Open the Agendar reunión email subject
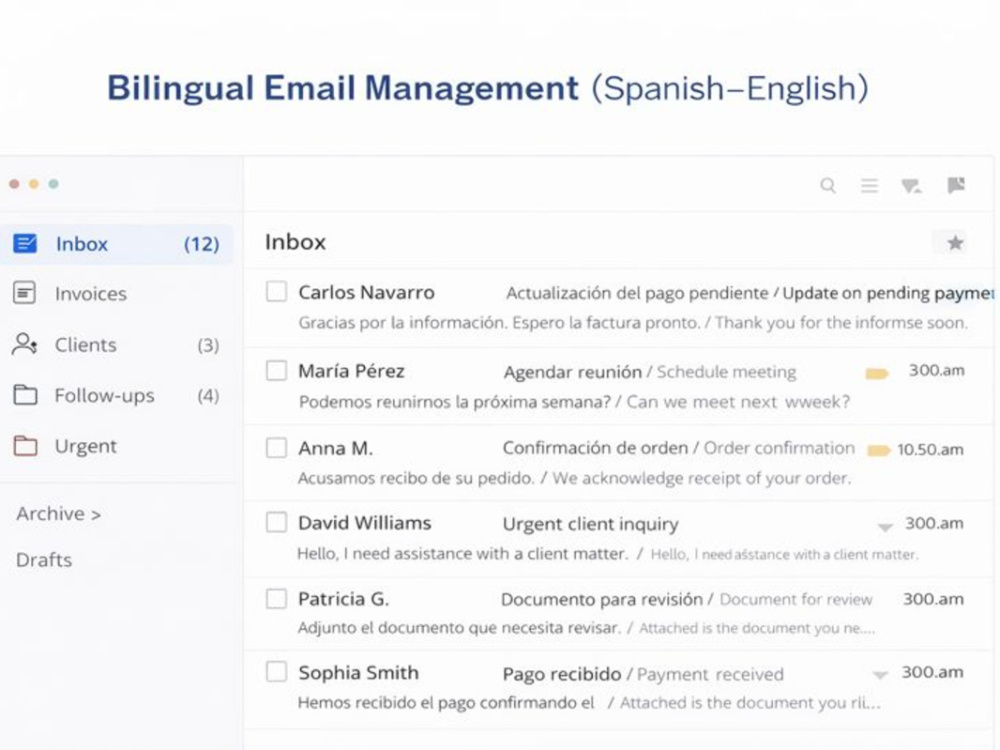This screenshot has width=1000, height=750. tap(573, 372)
